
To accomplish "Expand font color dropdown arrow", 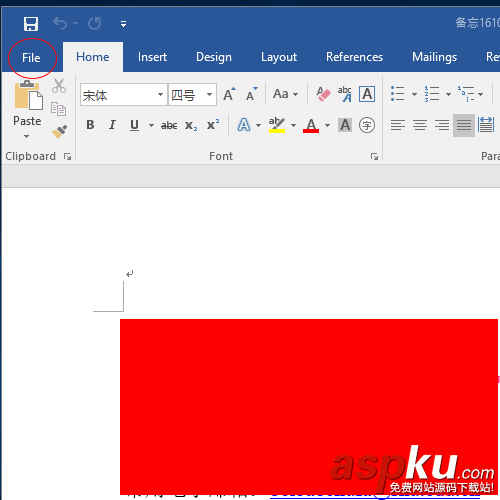I will [x=327, y=126].
